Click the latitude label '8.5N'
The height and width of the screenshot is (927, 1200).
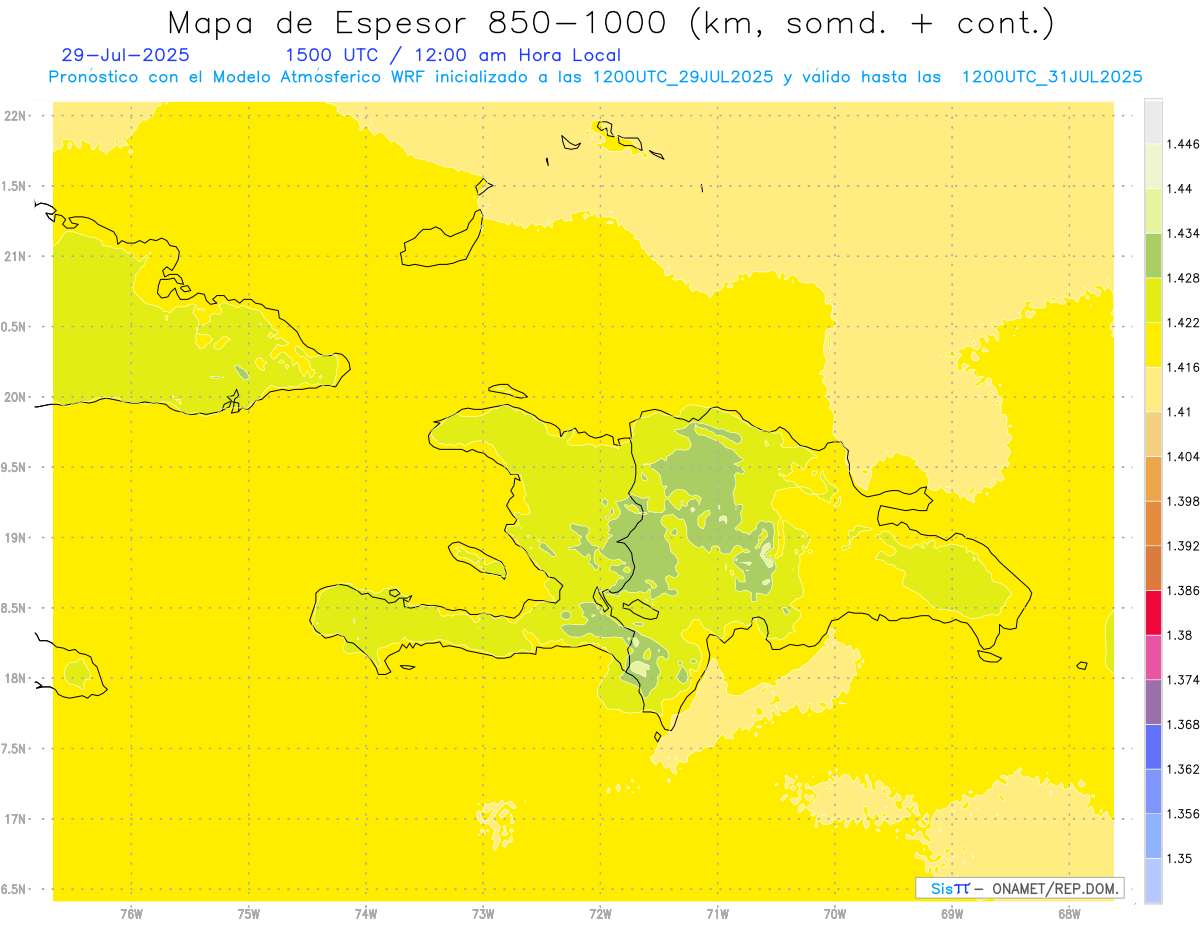click(15, 608)
